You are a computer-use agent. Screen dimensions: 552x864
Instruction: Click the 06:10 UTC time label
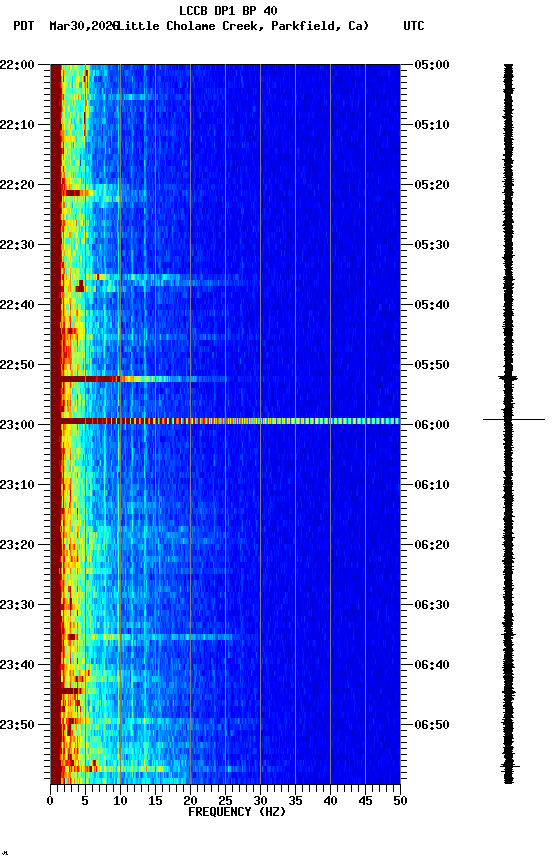[x=432, y=485]
